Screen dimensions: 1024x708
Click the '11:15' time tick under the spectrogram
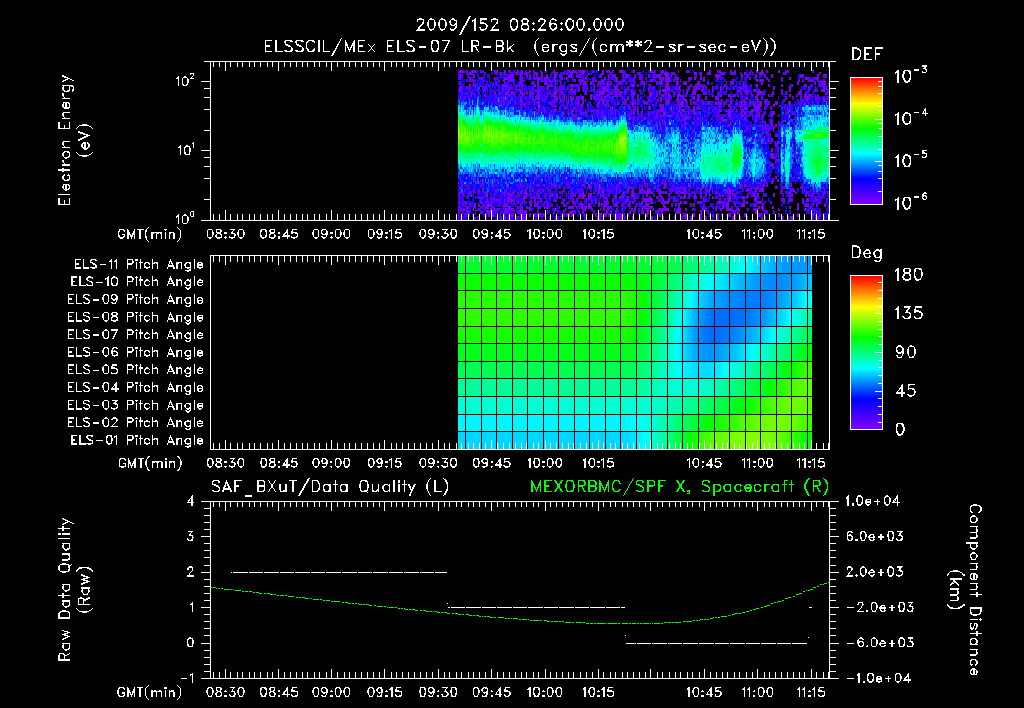(x=810, y=234)
